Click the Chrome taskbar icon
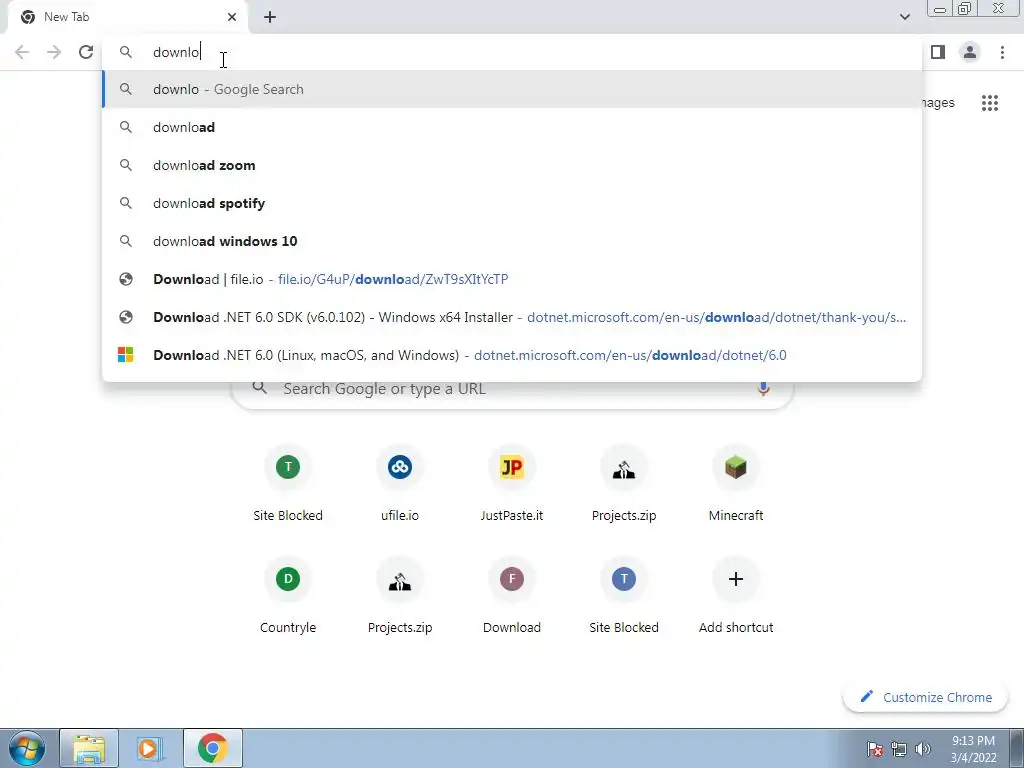Viewport: 1024px width, 768px height. point(212,748)
